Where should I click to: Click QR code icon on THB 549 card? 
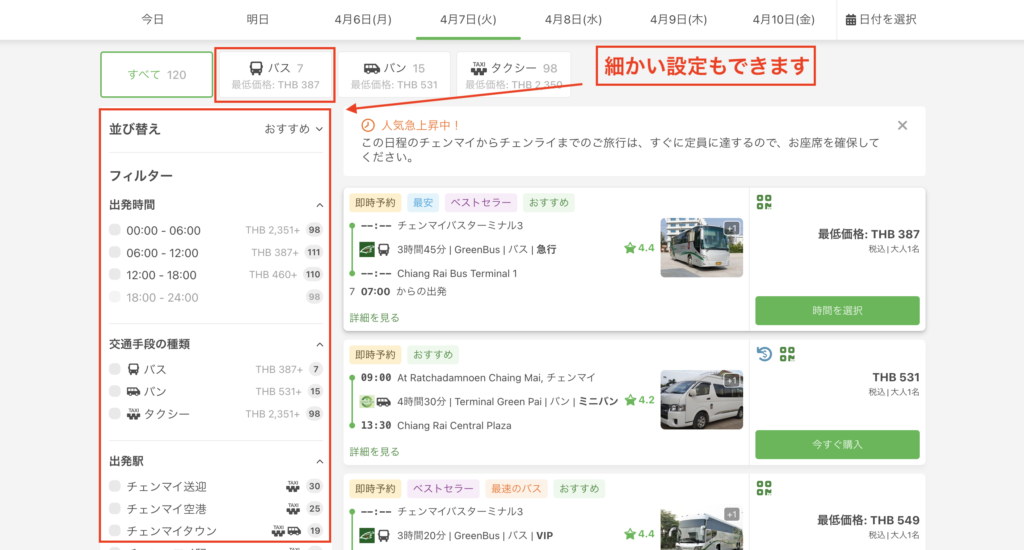pos(763,488)
